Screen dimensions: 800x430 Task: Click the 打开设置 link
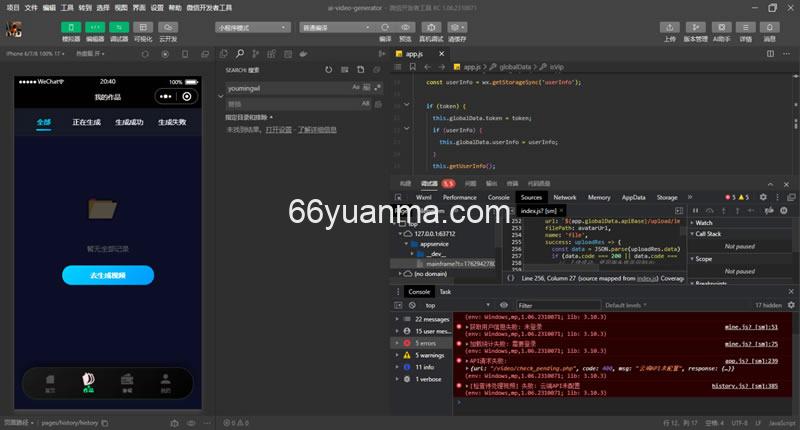point(279,130)
